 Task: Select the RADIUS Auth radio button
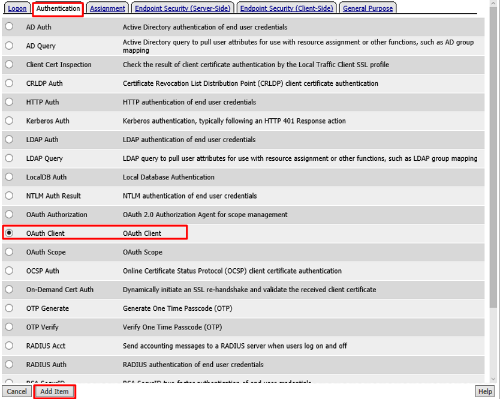click(9, 364)
